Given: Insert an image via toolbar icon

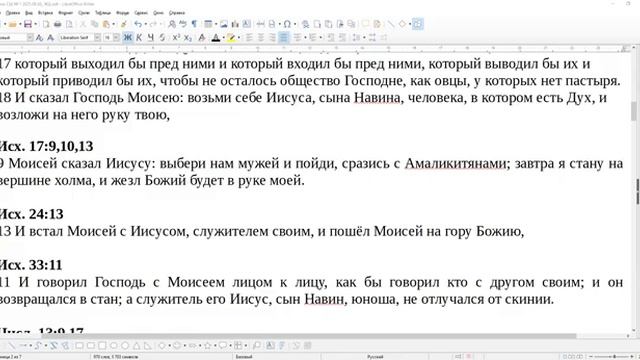Looking at the screenshot, I should click(224, 24).
